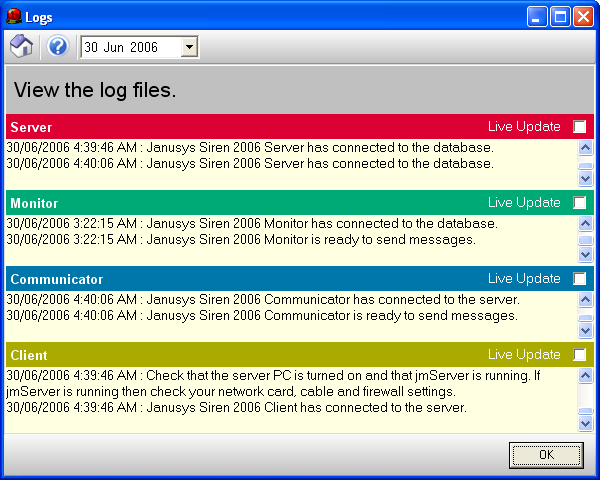Click Server log entry at 4:40:06 AM
The height and width of the screenshot is (480, 600).
250,163
